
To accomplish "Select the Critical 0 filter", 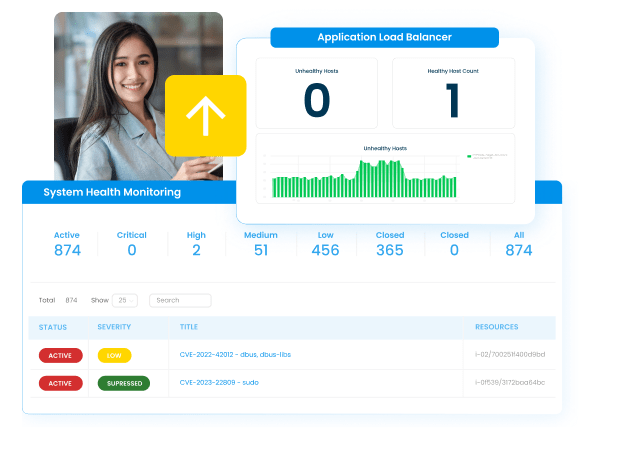I will click(131, 244).
